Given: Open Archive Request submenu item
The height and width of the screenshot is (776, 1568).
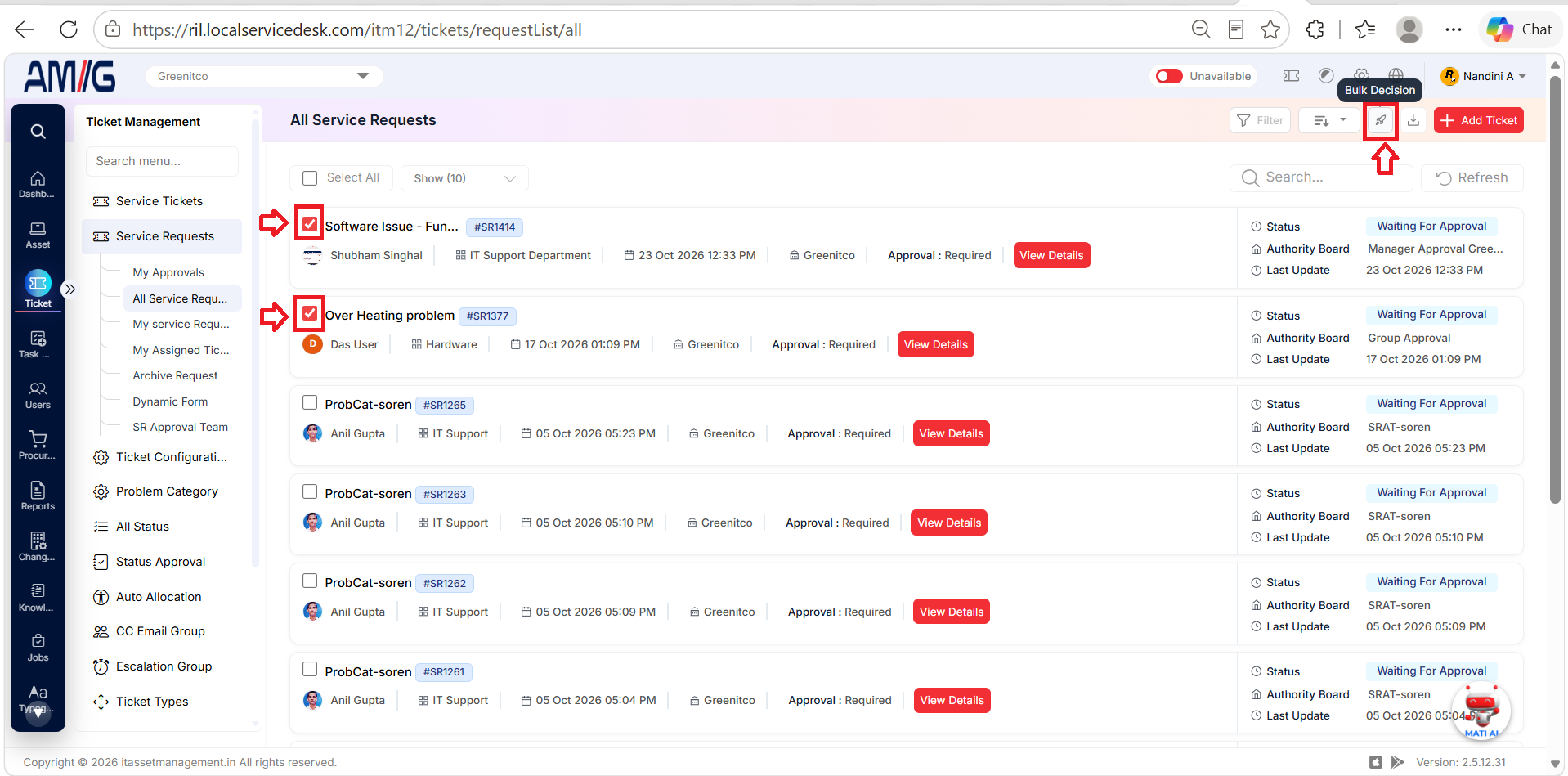Looking at the screenshot, I should coord(175,375).
